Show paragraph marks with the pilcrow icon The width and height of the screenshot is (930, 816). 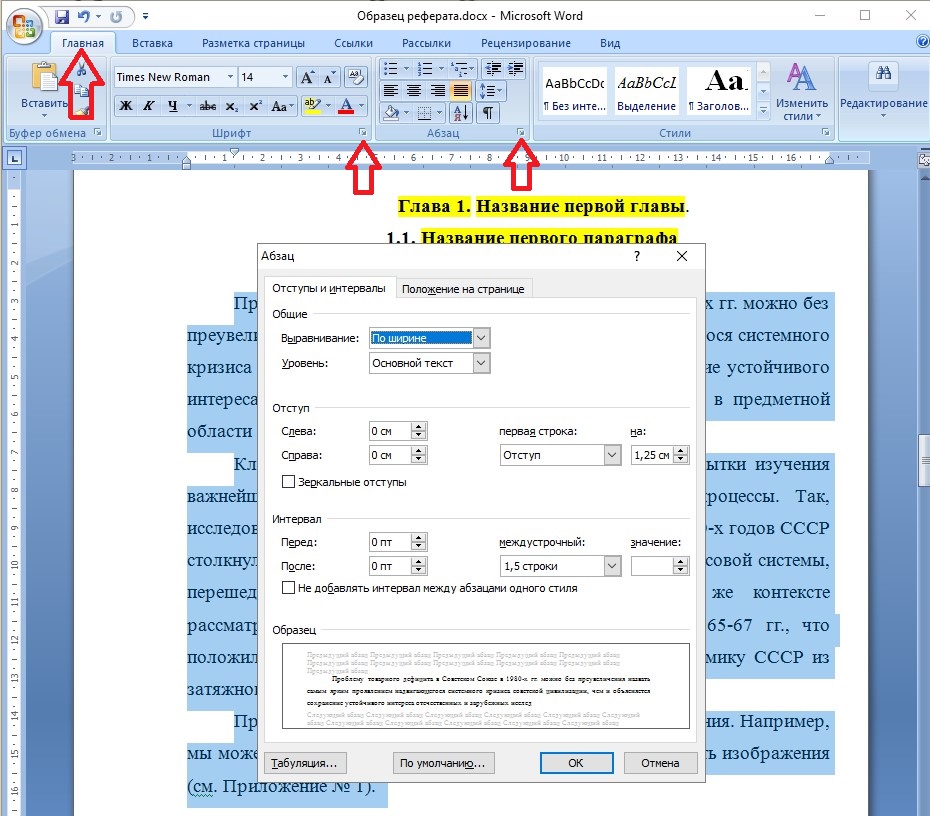pyautogui.click(x=488, y=113)
